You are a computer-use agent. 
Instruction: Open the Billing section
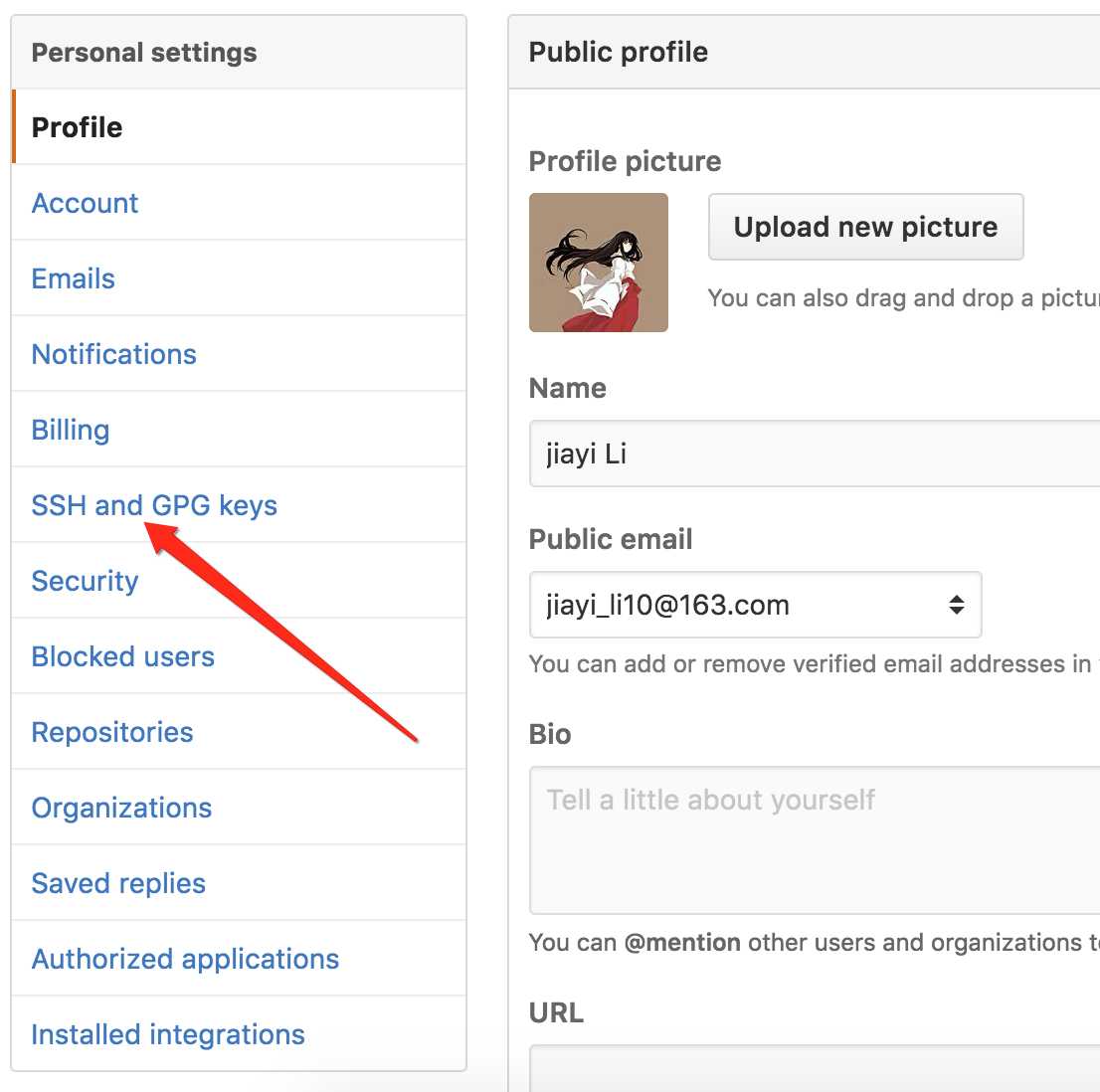pos(239,430)
